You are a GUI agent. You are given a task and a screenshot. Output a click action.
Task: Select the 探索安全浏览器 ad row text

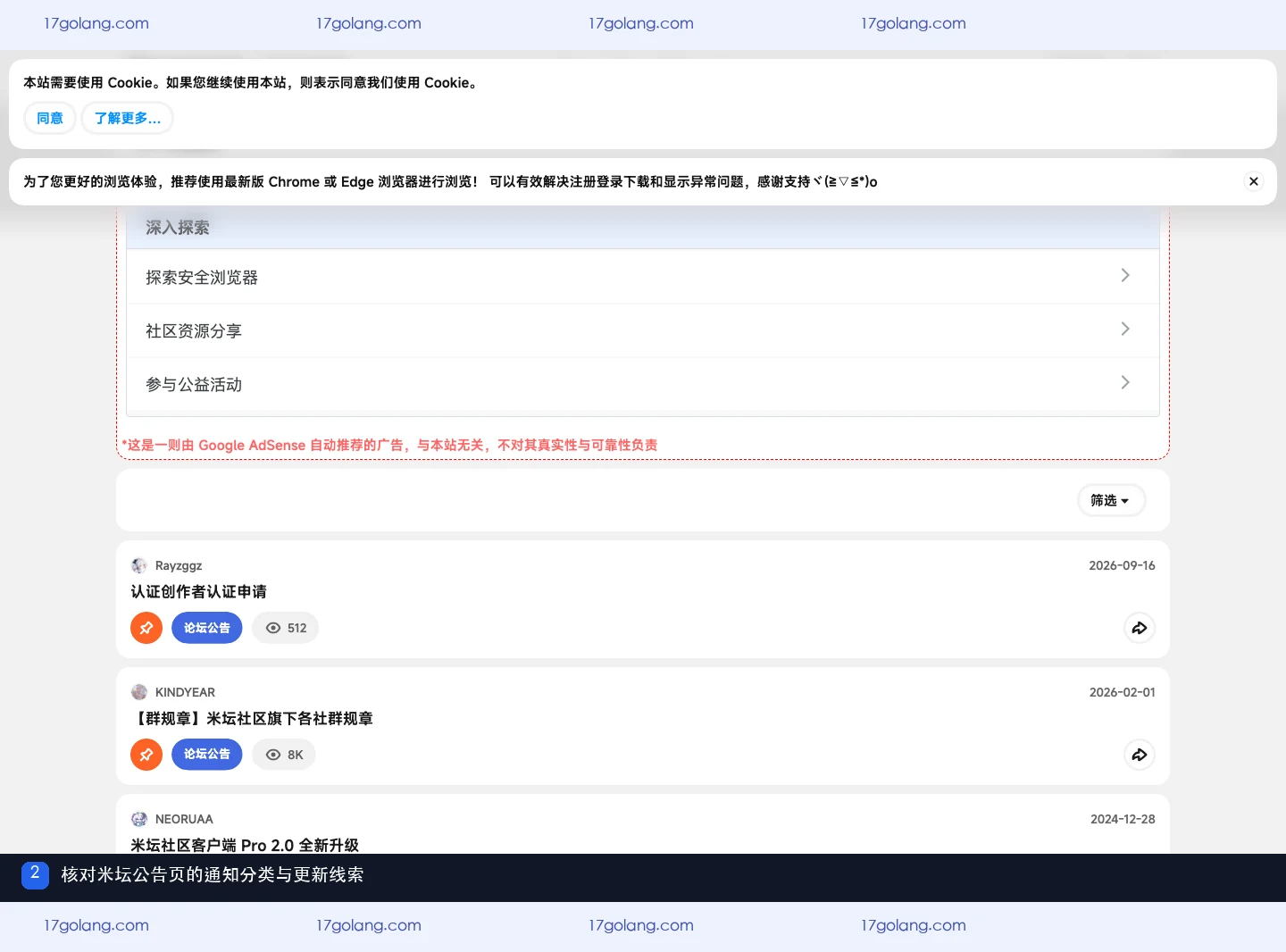pos(202,278)
